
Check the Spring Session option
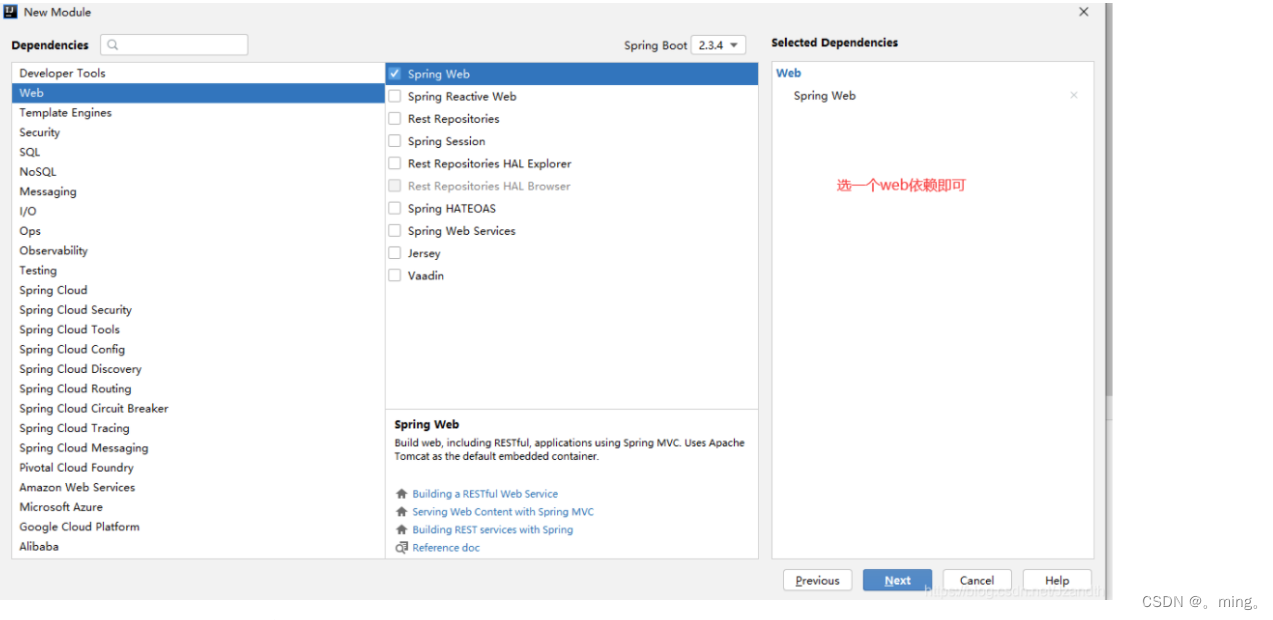395,141
